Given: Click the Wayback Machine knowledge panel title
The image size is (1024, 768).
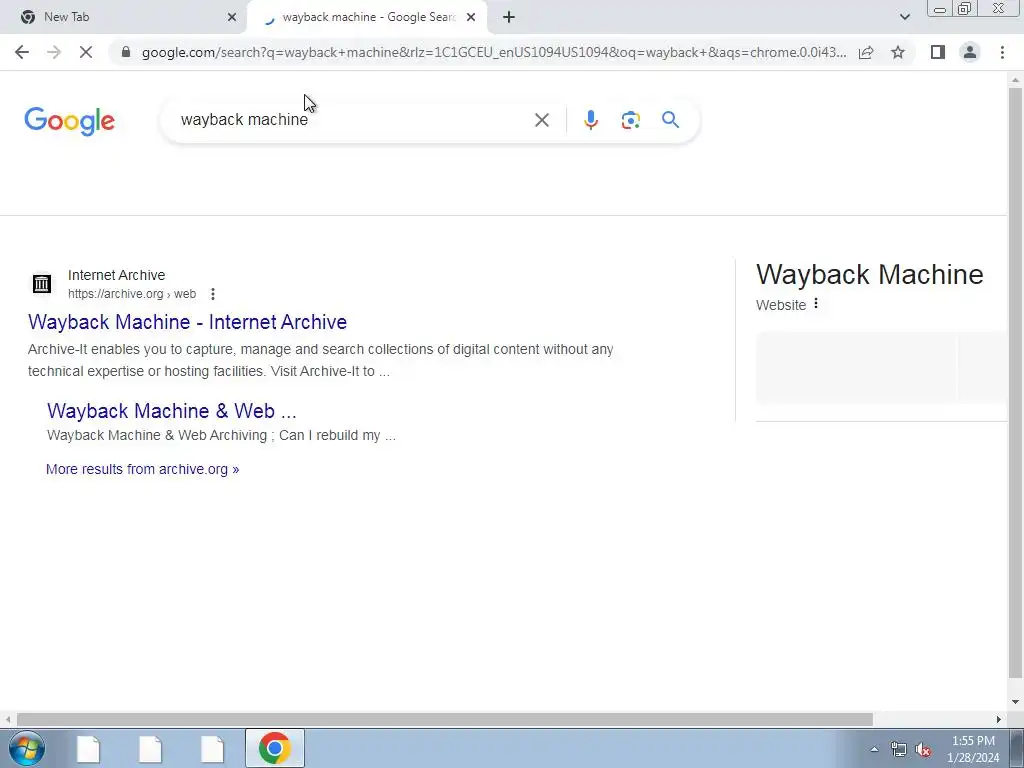Looking at the screenshot, I should (x=869, y=274).
